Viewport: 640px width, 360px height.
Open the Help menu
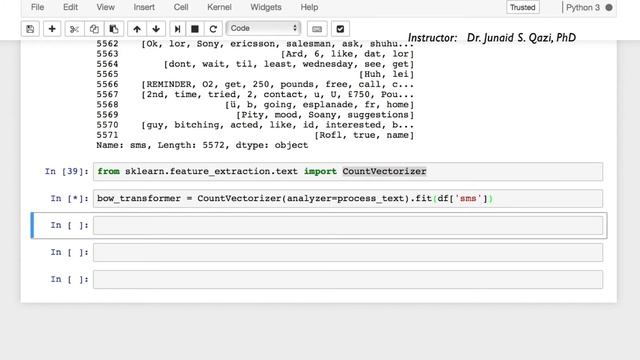click(x=309, y=7)
